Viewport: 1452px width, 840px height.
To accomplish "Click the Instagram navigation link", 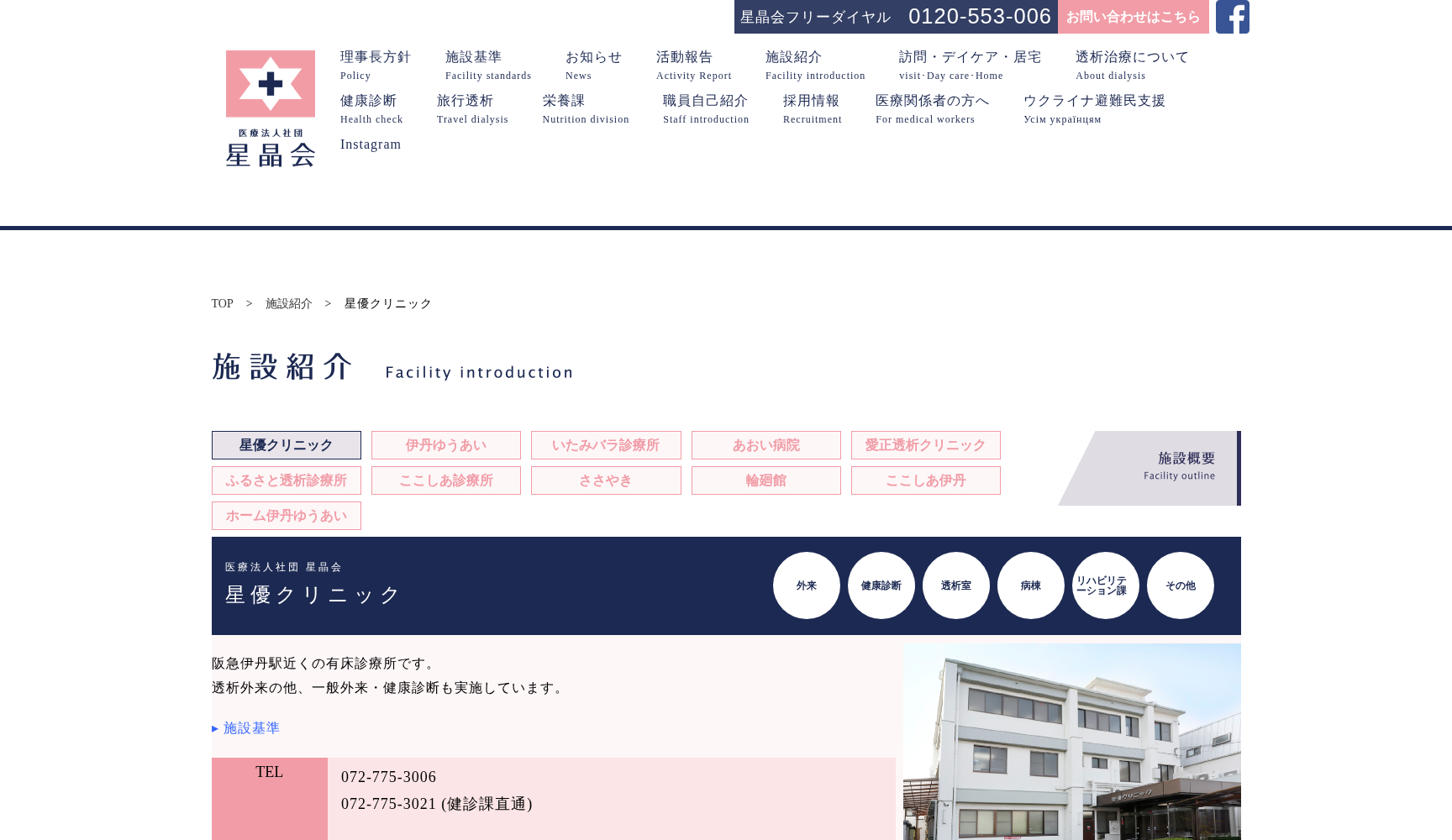I will [371, 144].
